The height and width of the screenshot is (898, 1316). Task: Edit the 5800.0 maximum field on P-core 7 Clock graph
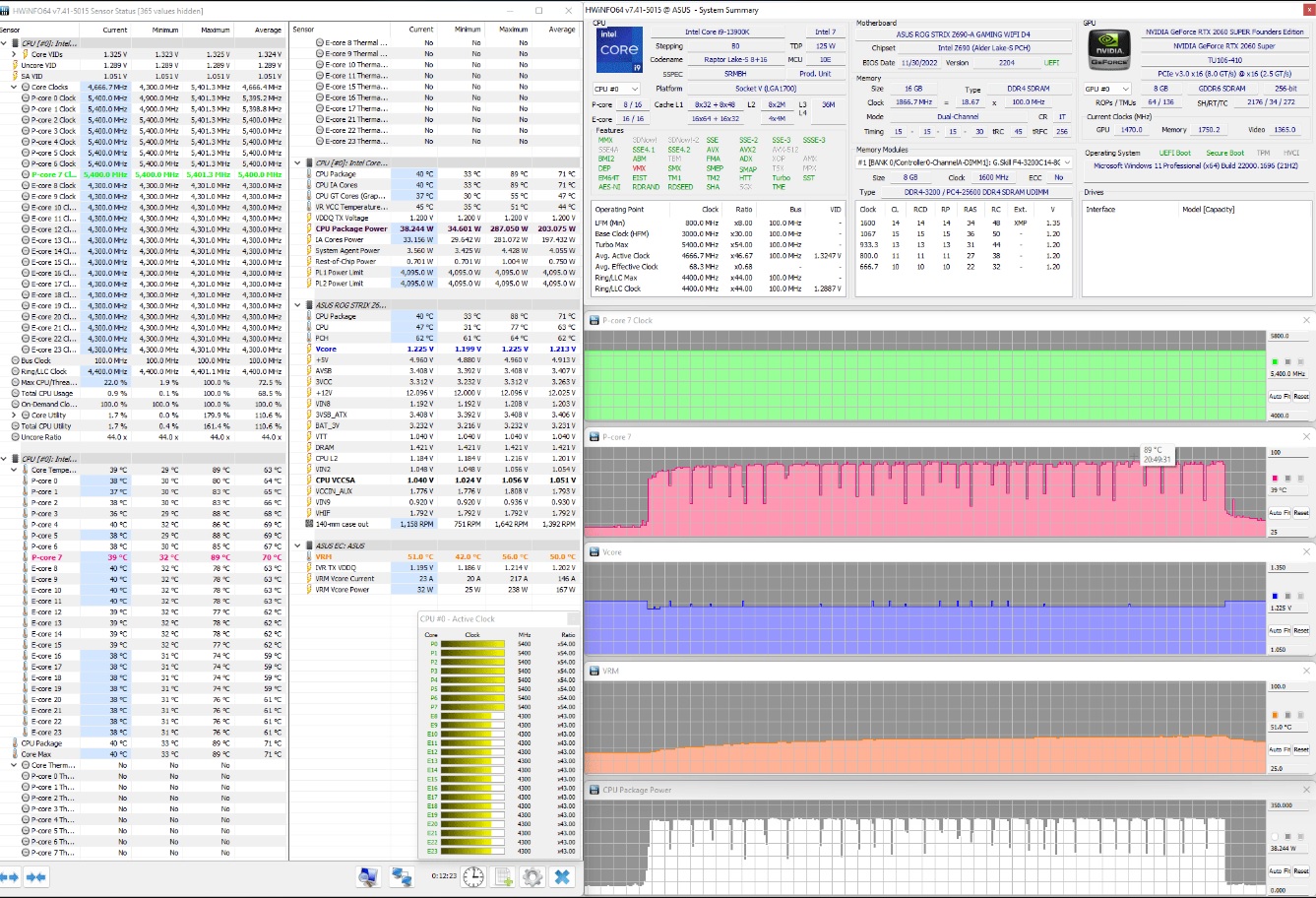[1288, 337]
